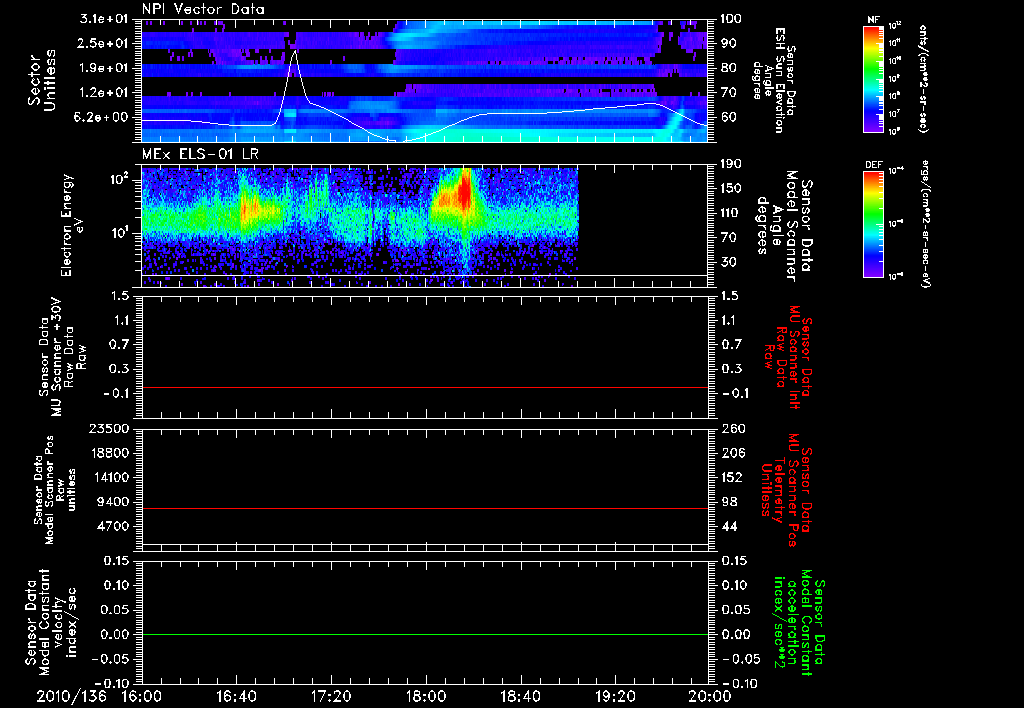Click the green 'Model Constant acceleration' label
The width and height of the screenshot is (1024, 708).
[x=799, y=624]
